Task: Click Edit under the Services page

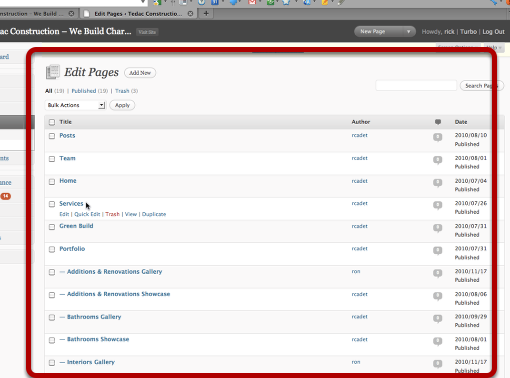Action: pyautogui.click(x=64, y=214)
